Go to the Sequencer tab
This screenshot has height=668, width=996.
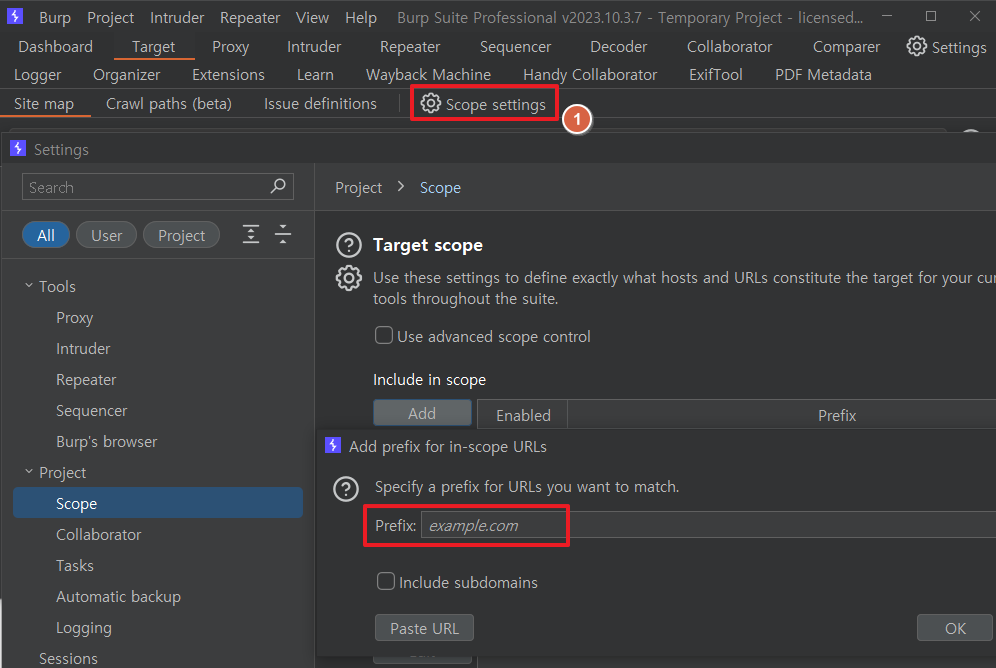point(515,47)
